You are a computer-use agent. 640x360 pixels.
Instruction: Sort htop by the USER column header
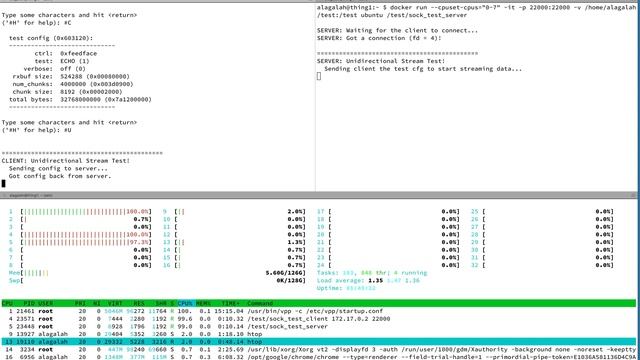click(x=45, y=303)
